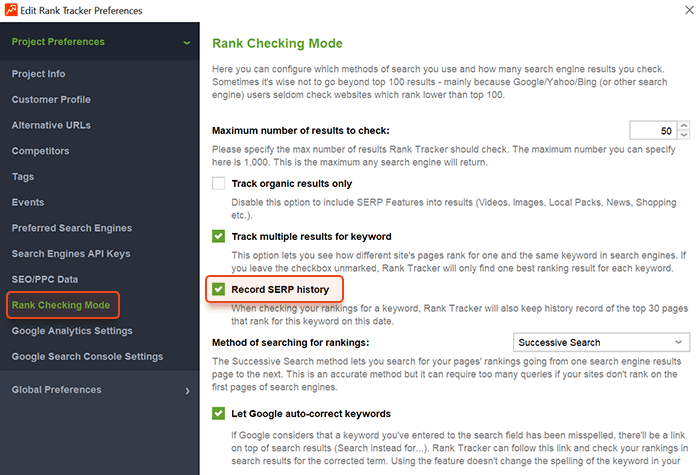Decrease maximum results with down arrow
Screen dimensions: 700x475
pos(683,135)
